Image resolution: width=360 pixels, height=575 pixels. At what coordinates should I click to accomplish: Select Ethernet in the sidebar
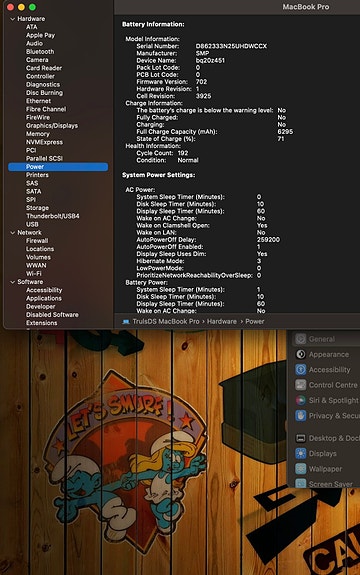tap(38, 101)
